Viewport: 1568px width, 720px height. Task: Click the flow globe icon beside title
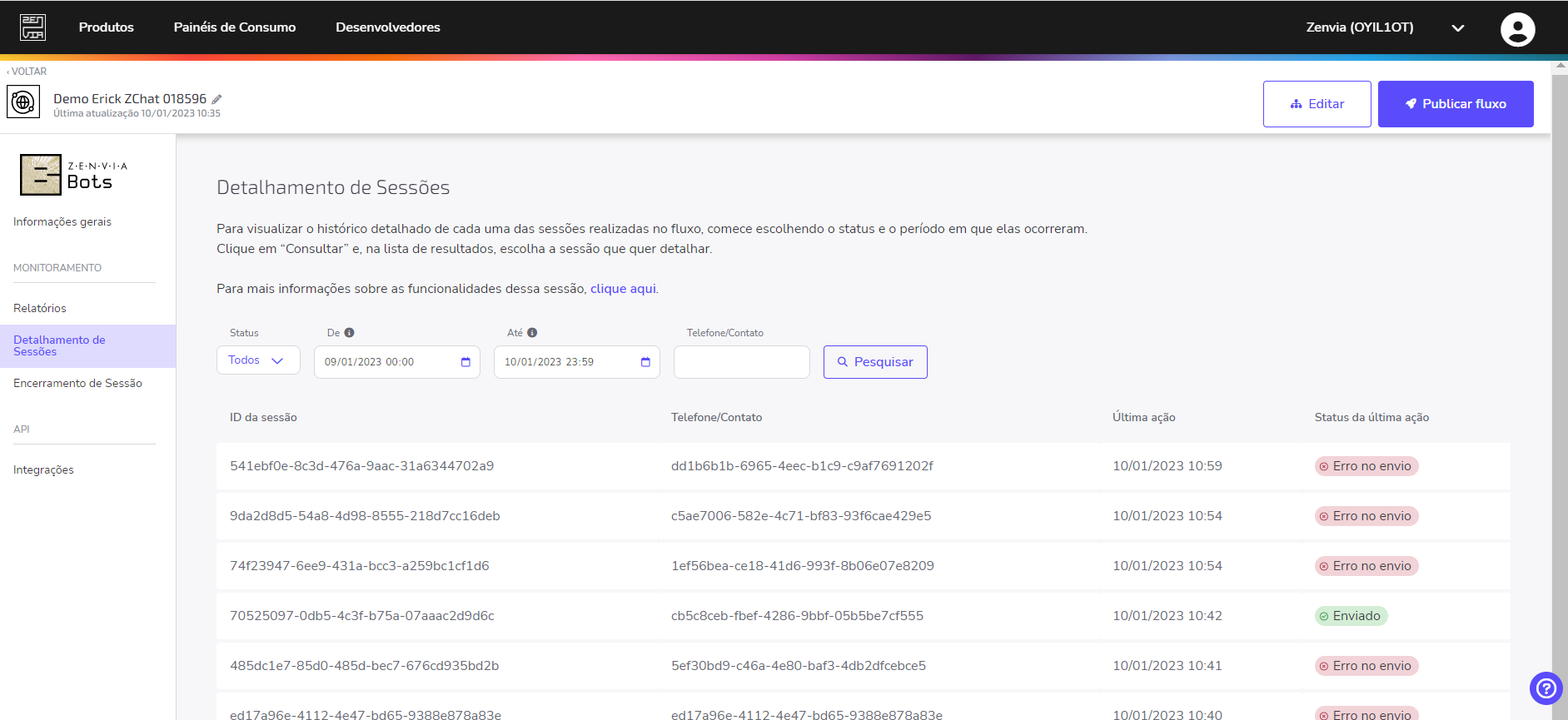23,102
